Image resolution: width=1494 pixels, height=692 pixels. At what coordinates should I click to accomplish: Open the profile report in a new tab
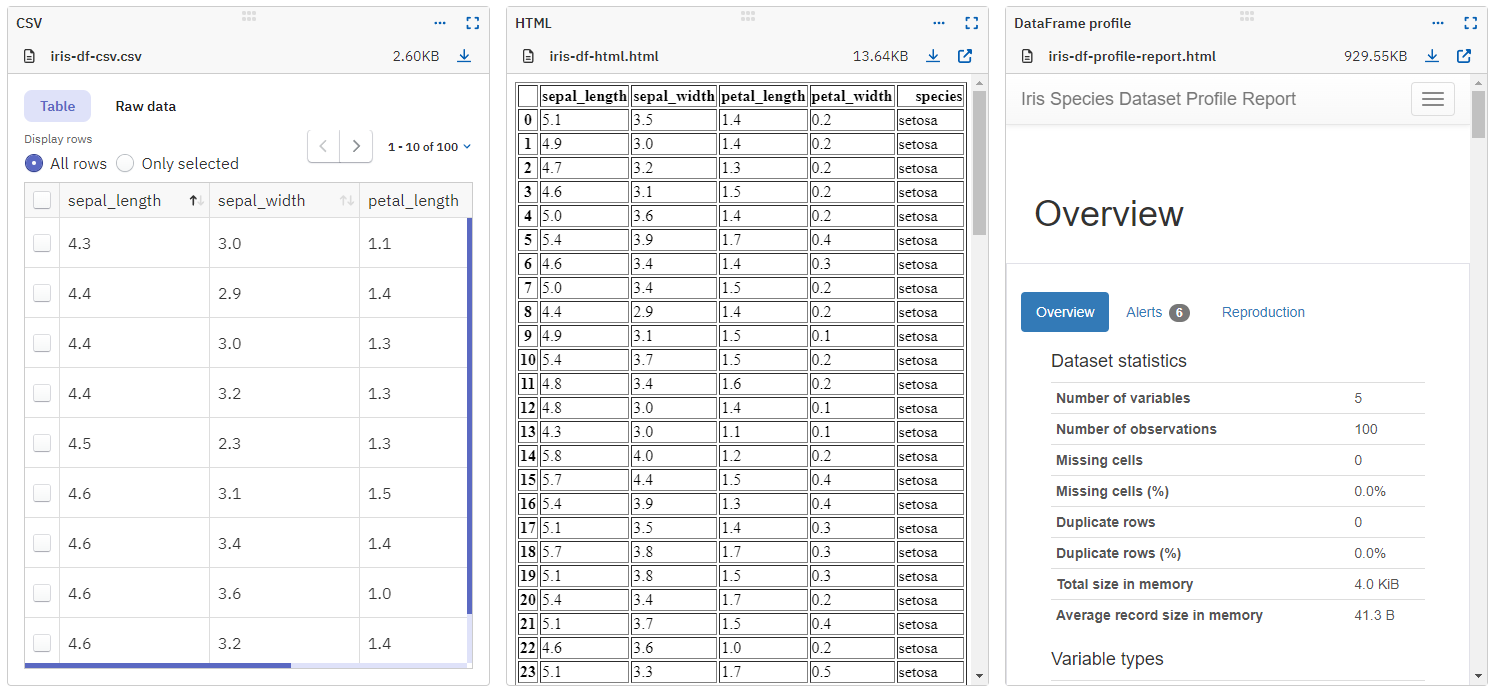coord(1464,56)
